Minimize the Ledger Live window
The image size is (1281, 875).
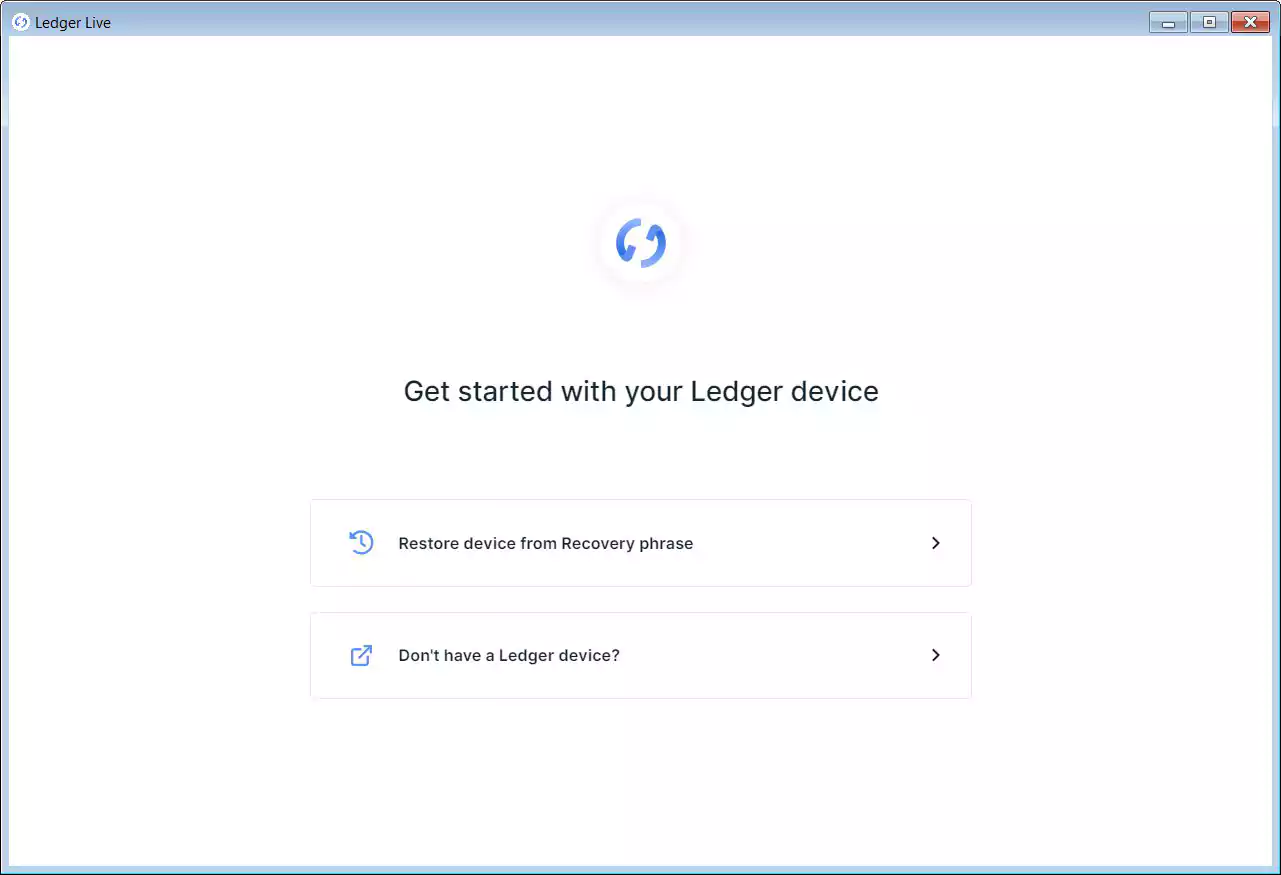tap(1168, 22)
